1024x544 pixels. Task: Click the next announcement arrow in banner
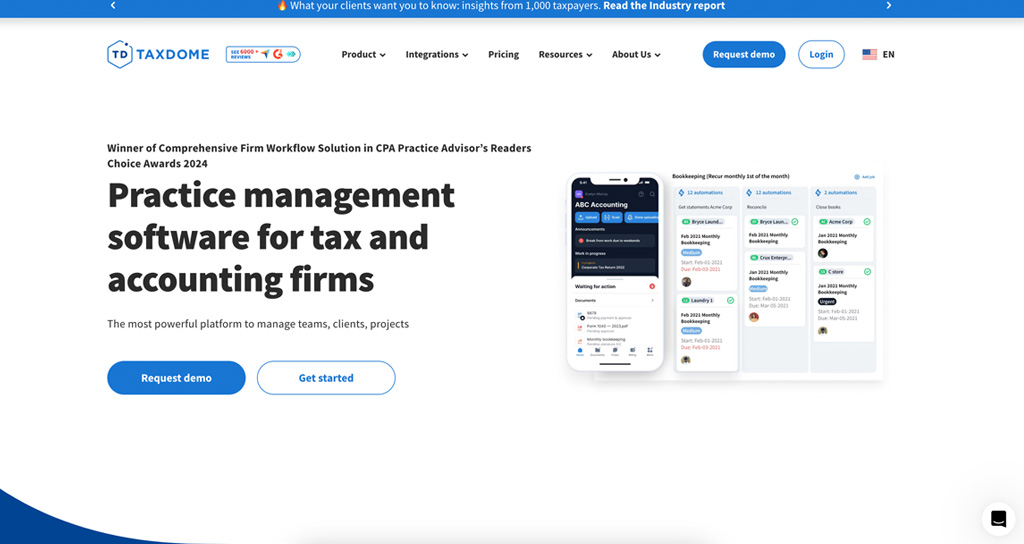888,6
